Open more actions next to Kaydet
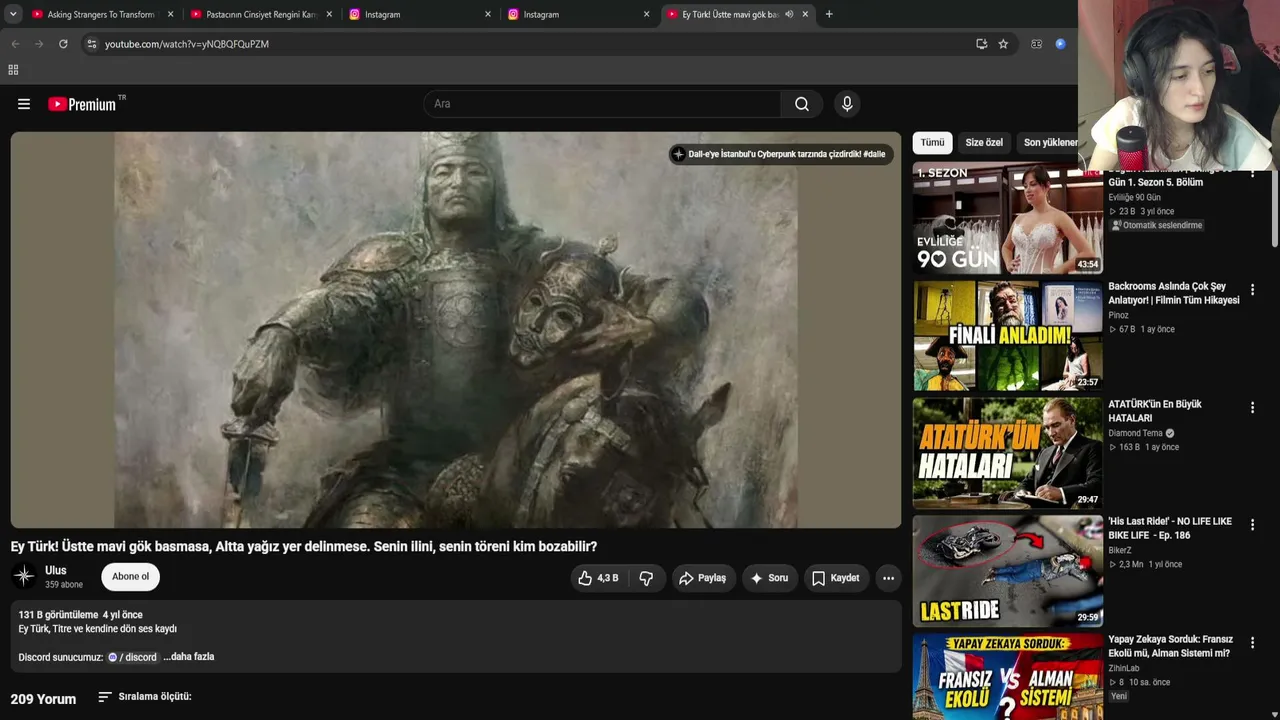 coord(888,578)
